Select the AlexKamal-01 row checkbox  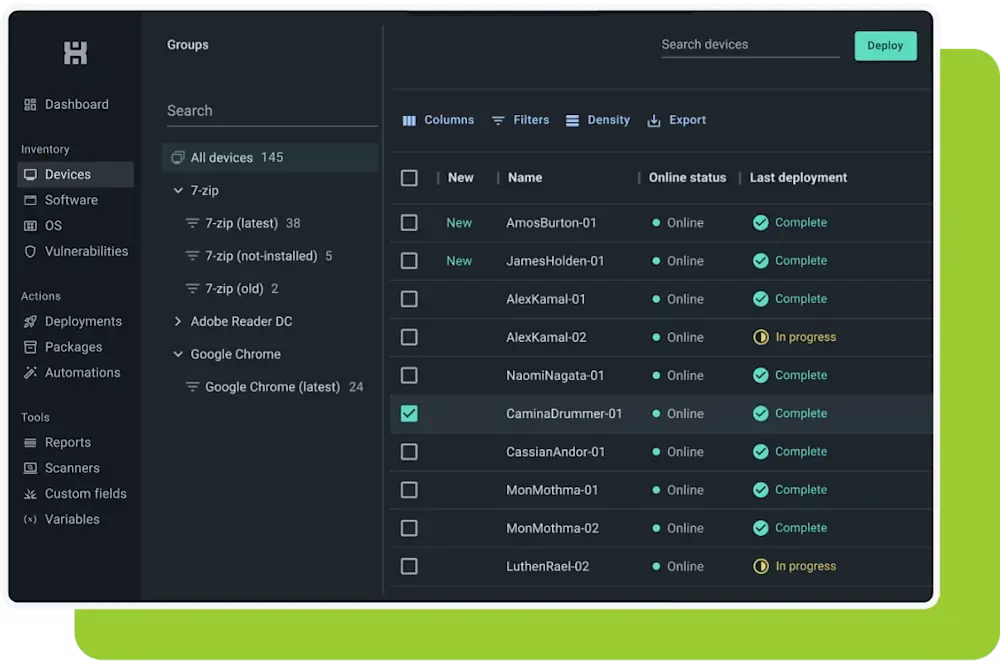pos(409,299)
